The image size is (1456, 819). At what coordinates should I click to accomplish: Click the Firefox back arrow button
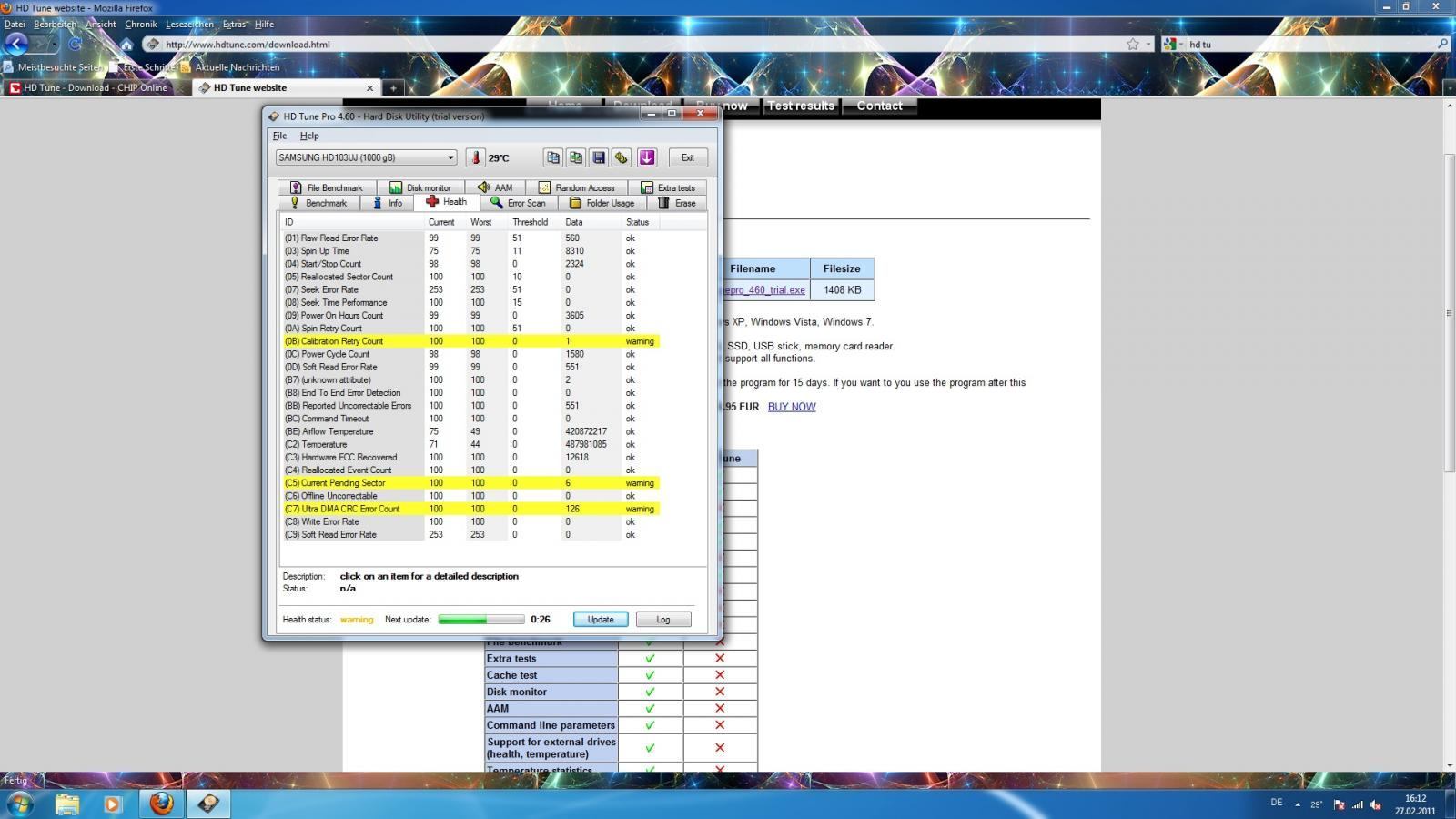coord(16,44)
